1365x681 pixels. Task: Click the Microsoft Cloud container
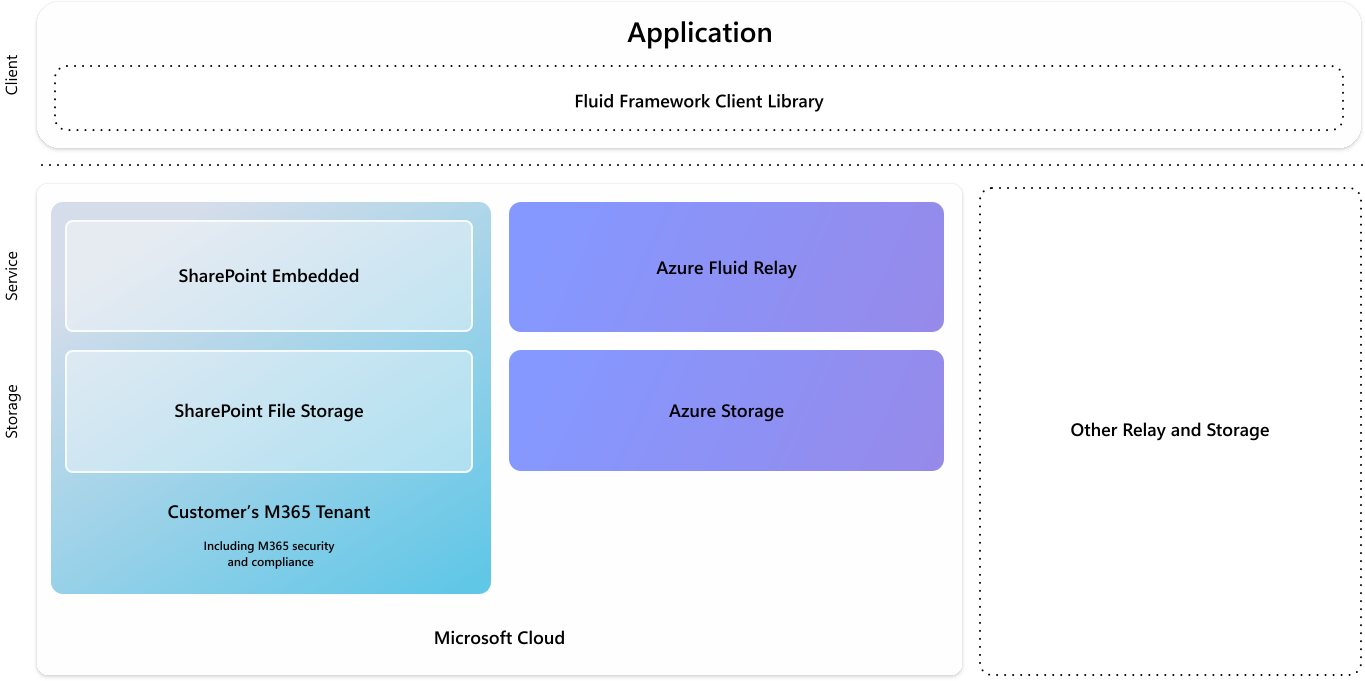498,637
